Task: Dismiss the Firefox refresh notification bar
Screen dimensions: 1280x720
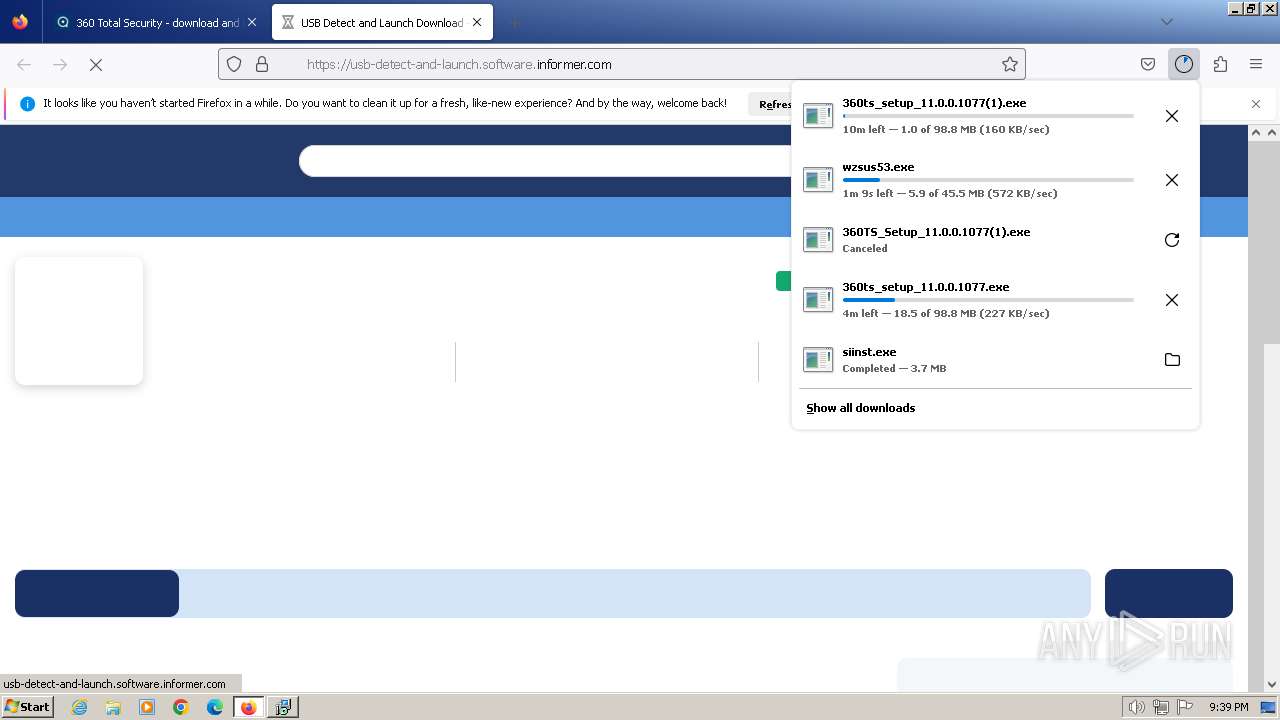Action: tap(1256, 104)
